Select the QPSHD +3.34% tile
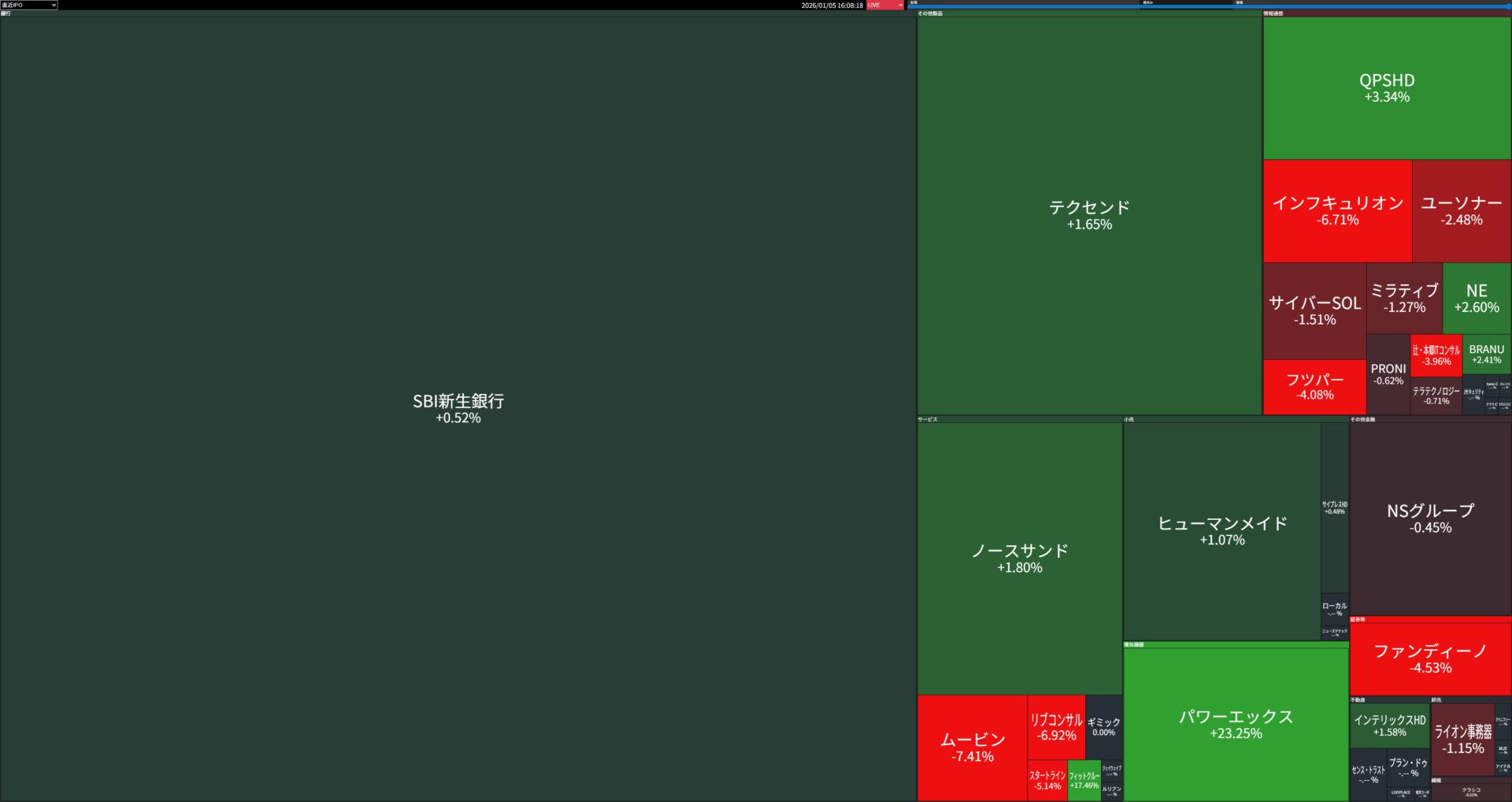The height and width of the screenshot is (802, 1512). point(1386,87)
